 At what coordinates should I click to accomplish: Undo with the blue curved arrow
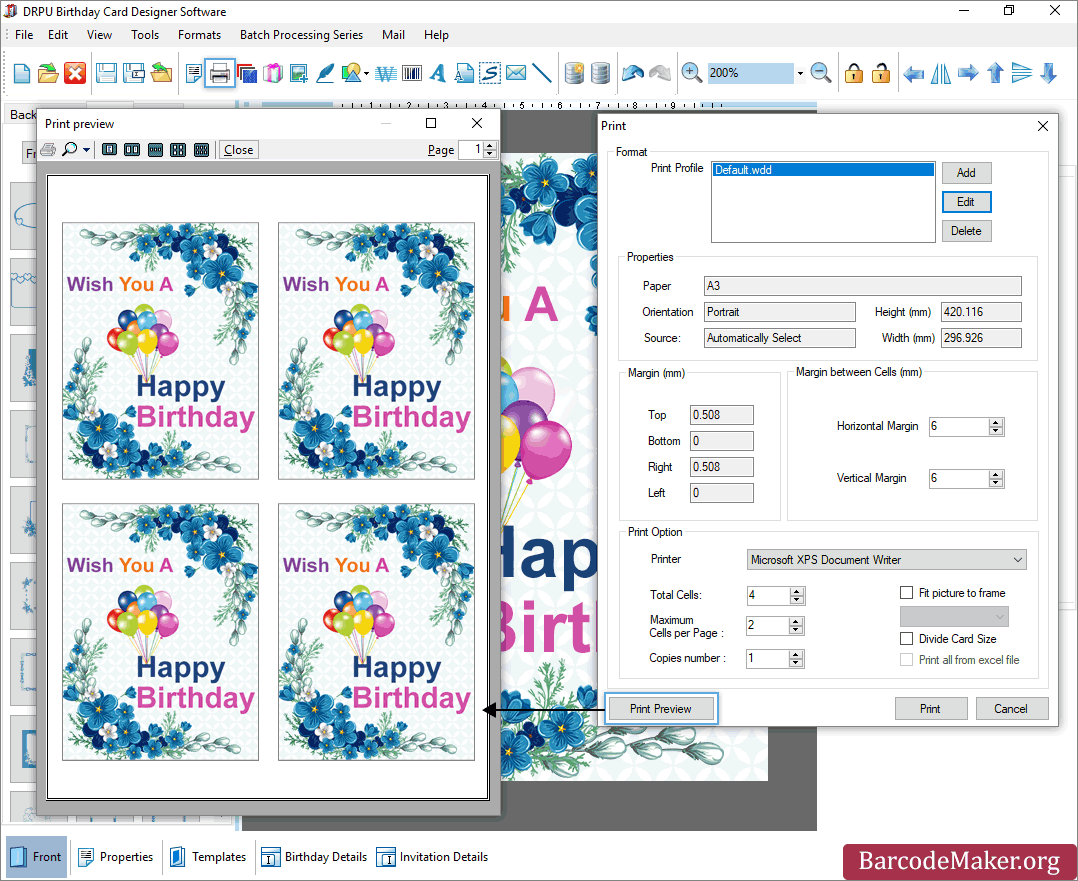(x=632, y=72)
